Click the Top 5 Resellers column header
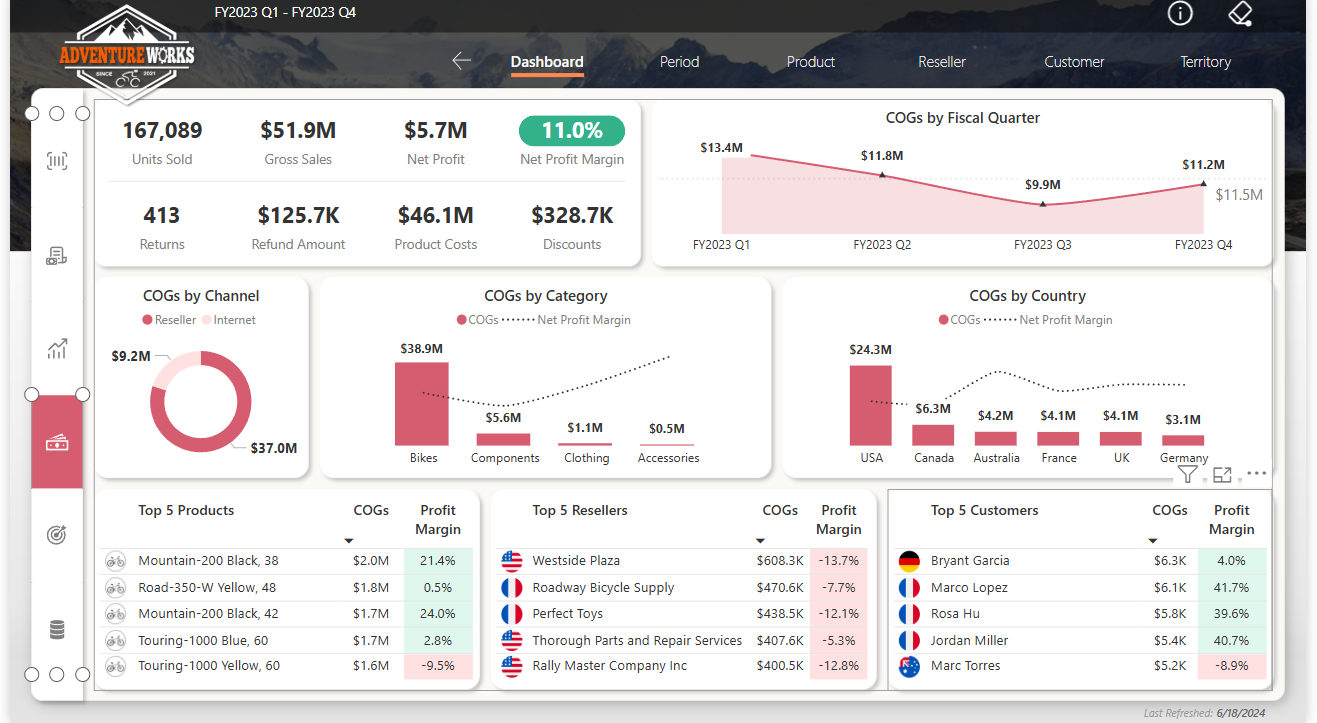The height and width of the screenshot is (723, 1317). 580,510
